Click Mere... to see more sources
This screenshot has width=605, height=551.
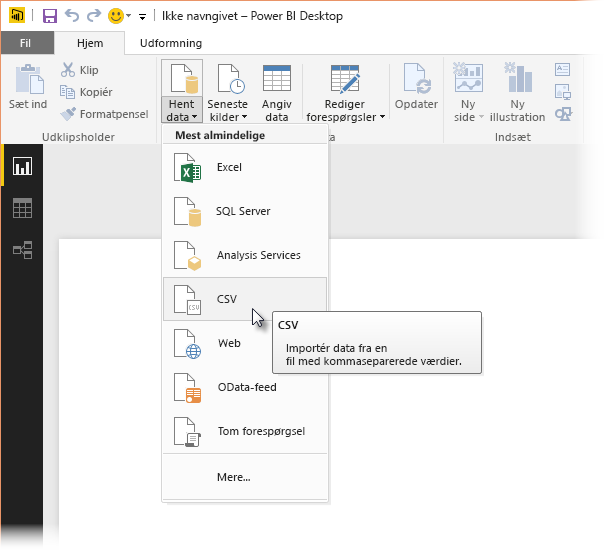tap(245, 477)
